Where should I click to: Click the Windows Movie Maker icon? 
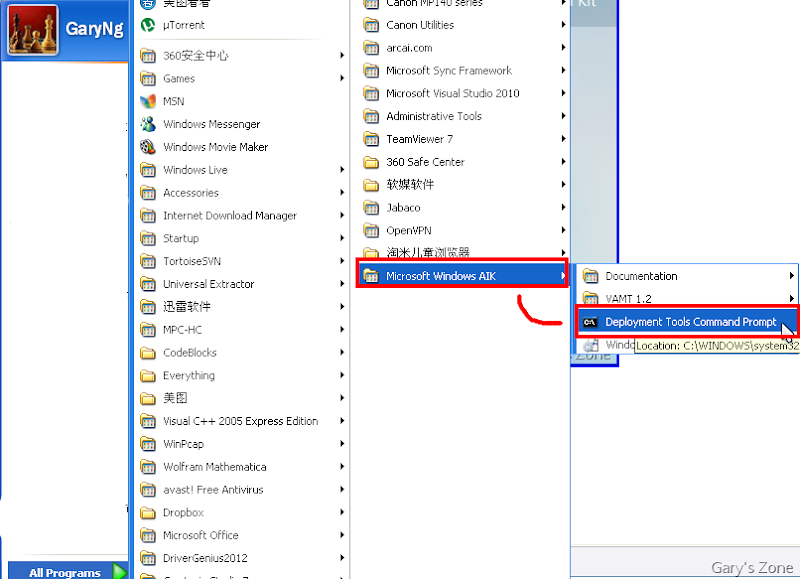pyautogui.click(x=148, y=147)
